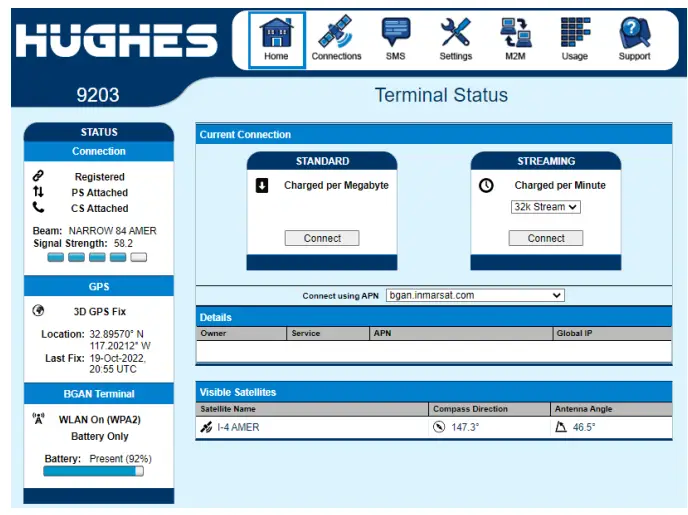
Task: Click the CS Attached phone icon
Action: [x=38, y=207]
